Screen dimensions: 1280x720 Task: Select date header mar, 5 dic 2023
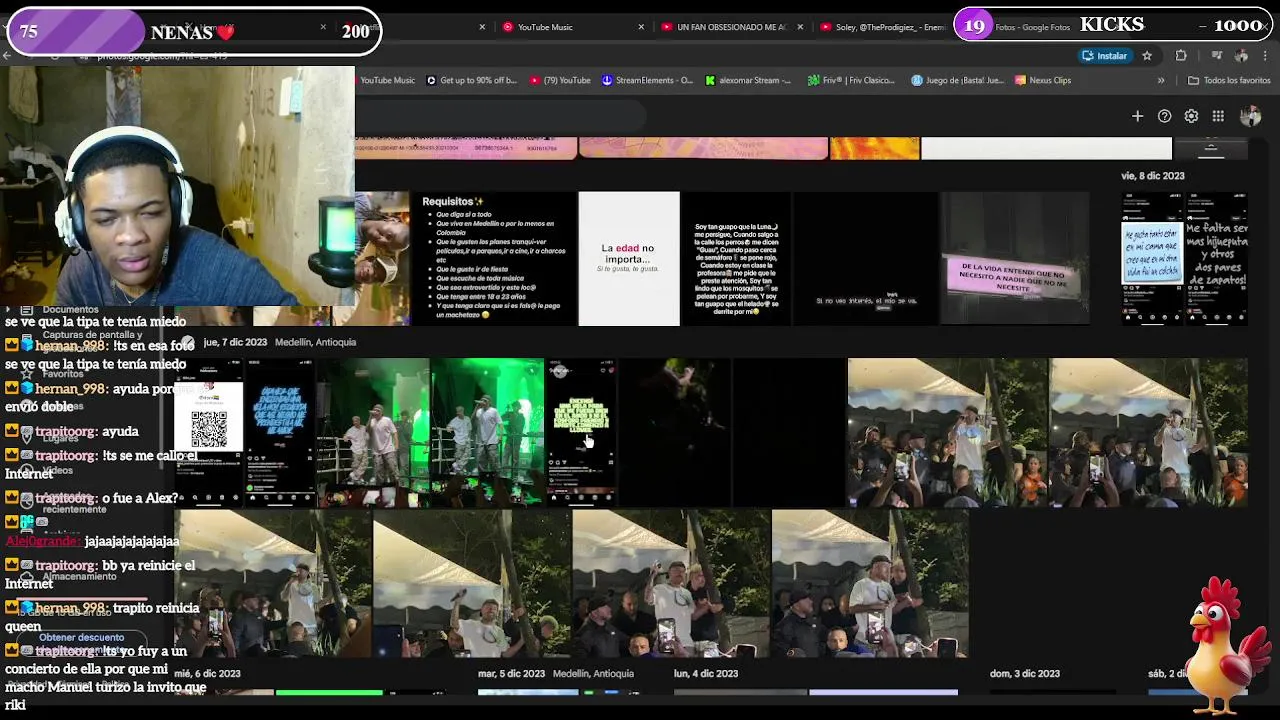point(511,674)
